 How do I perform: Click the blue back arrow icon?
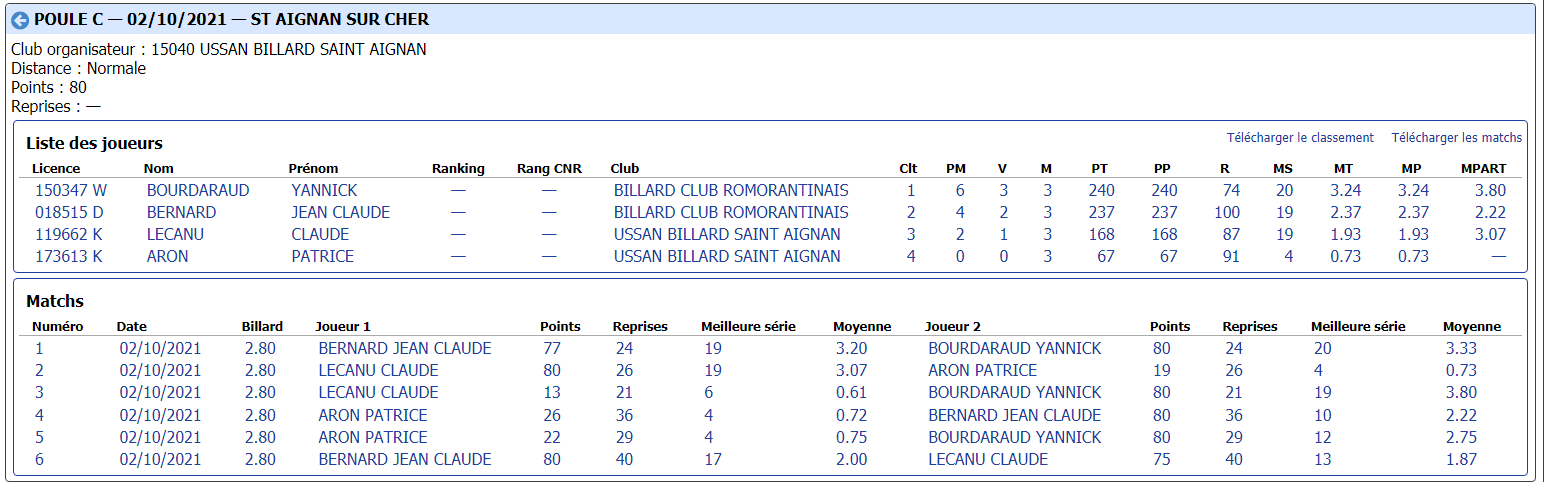tap(20, 20)
